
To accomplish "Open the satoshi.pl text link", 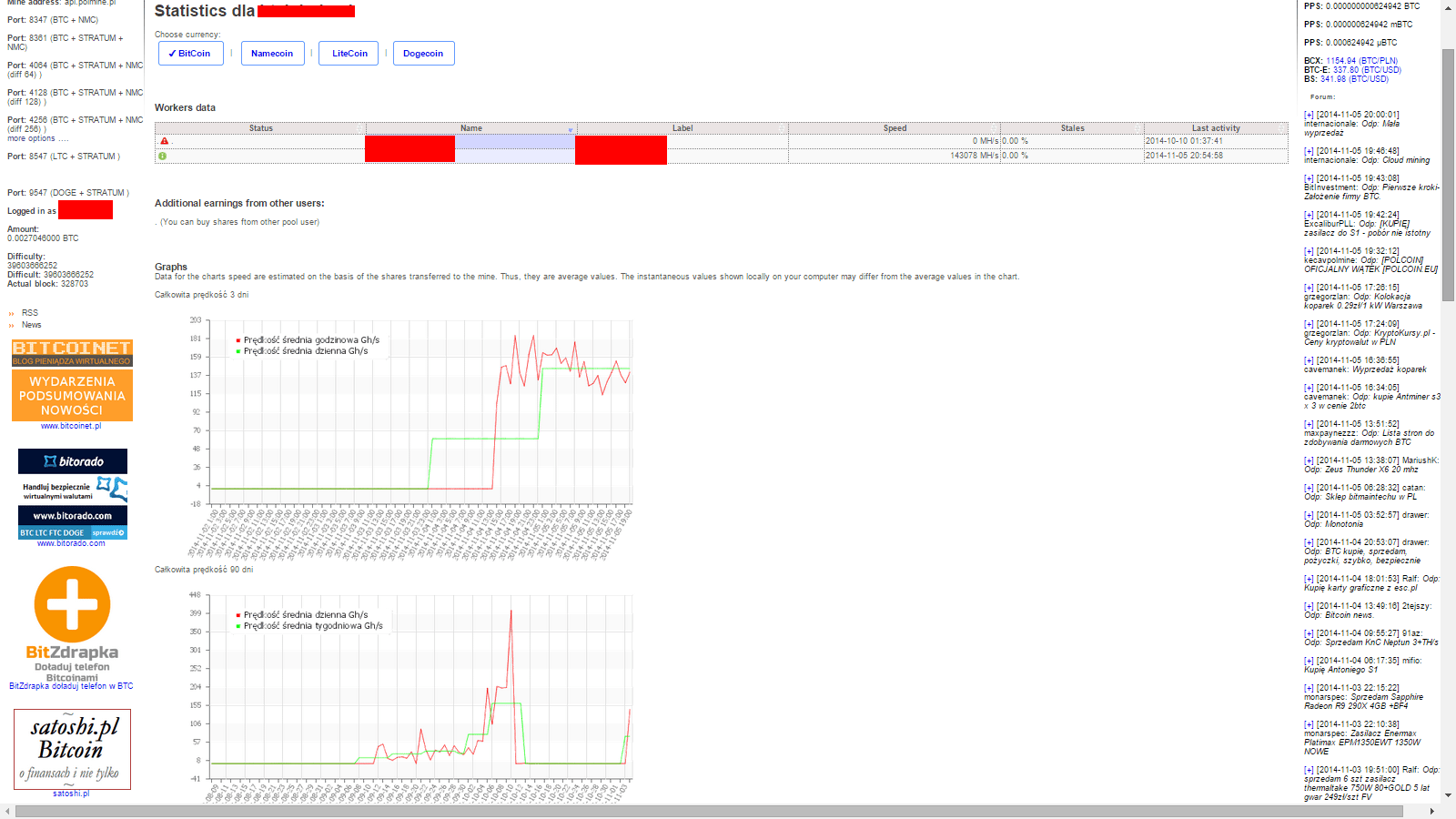I will tap(71, 794).
